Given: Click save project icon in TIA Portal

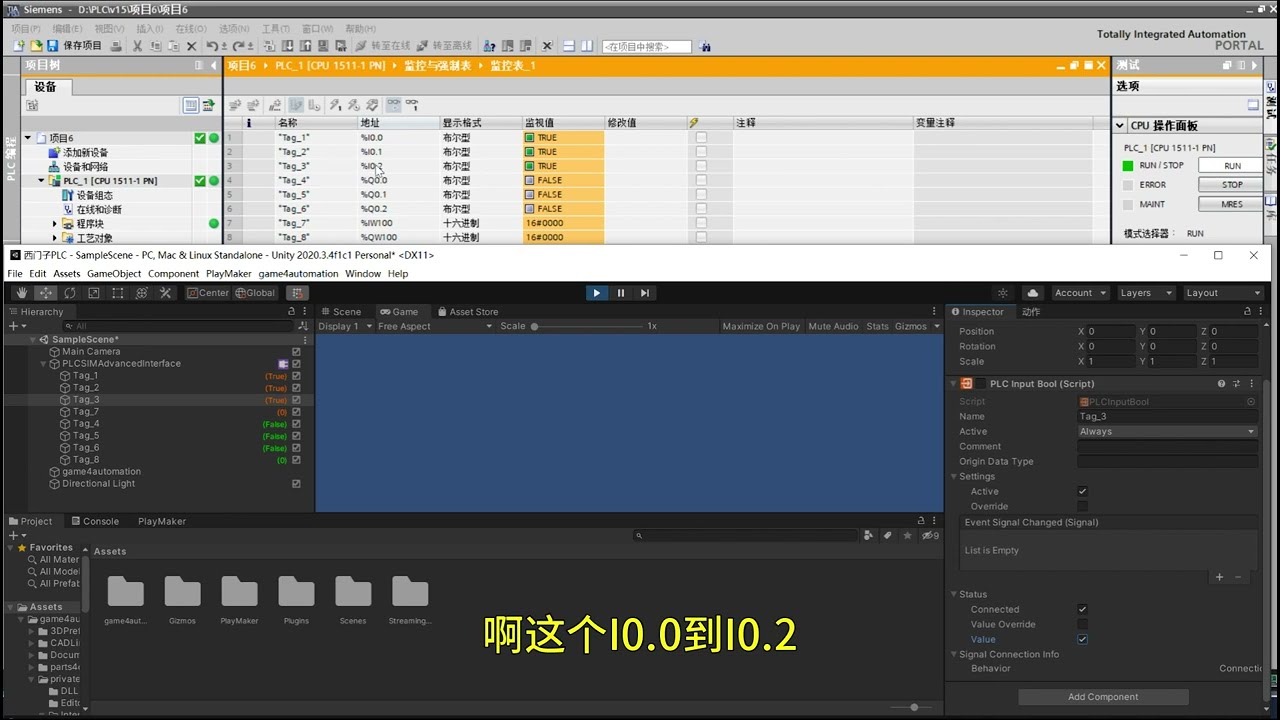Looking at the screenshot, I should [53, 46].
